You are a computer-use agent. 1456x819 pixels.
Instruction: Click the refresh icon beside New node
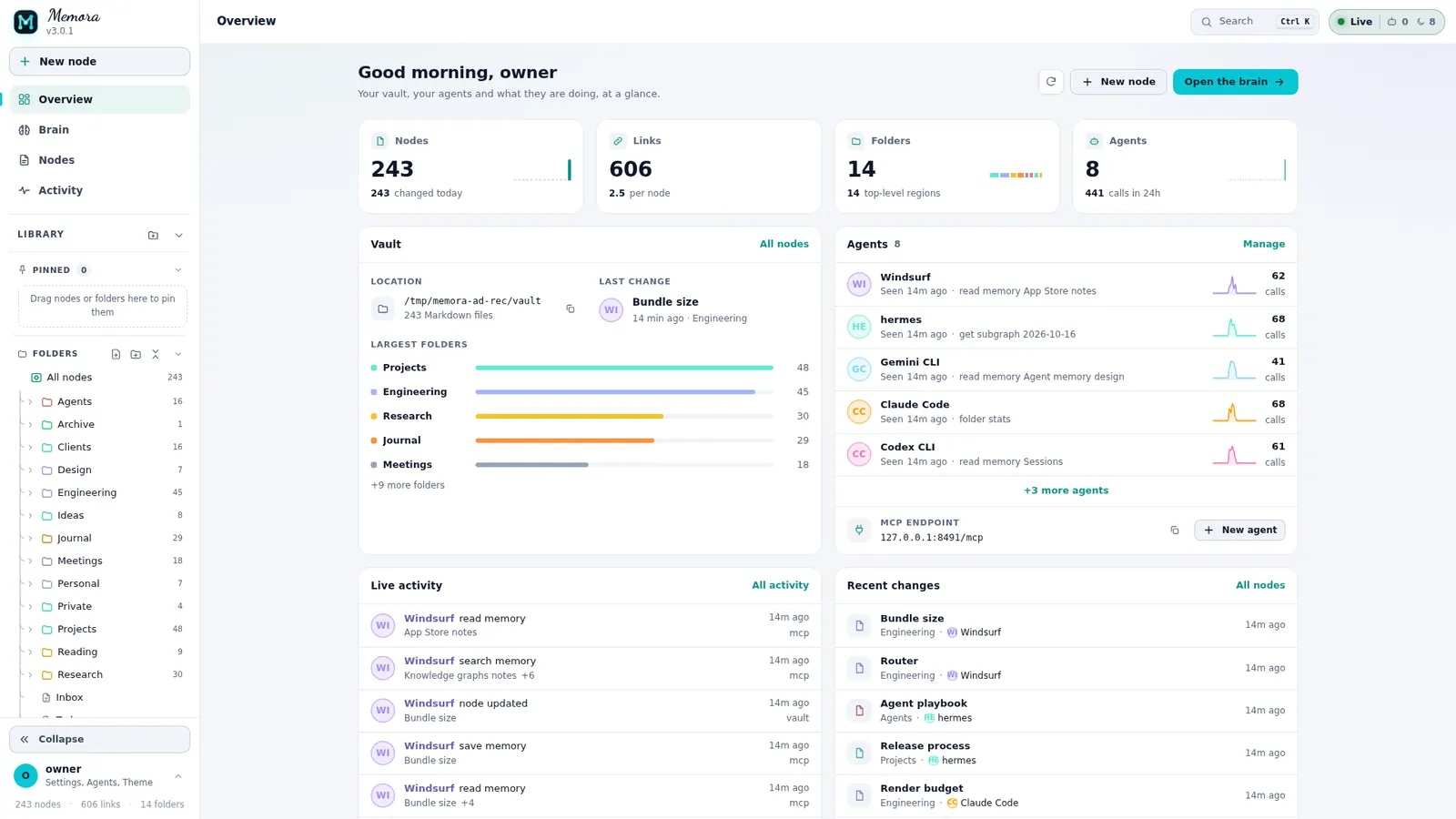click(1051, 82)
